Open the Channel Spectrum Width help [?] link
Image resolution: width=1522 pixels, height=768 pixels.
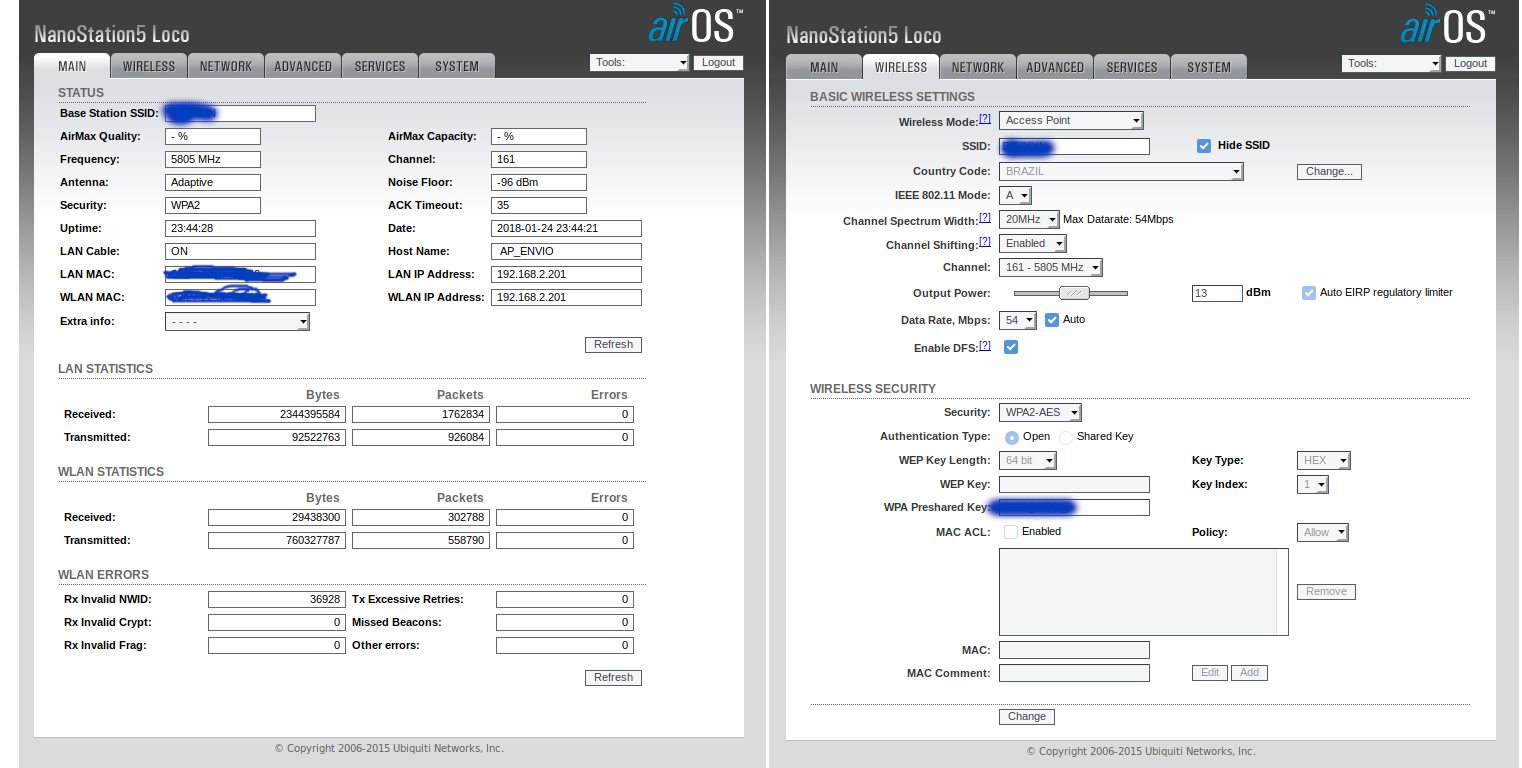[985, 217]
